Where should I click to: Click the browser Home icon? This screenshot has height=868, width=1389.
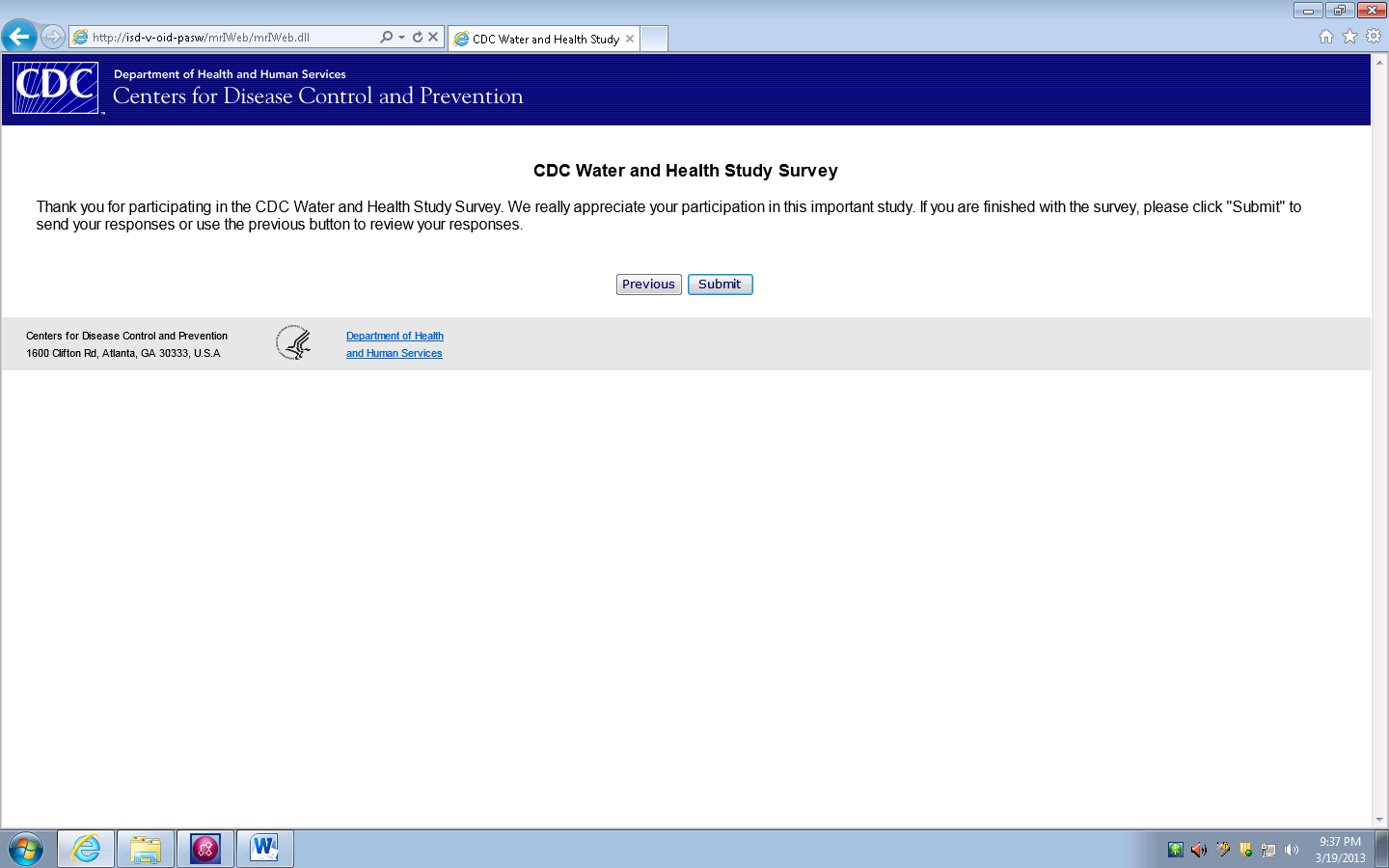tap(1326, 37)
